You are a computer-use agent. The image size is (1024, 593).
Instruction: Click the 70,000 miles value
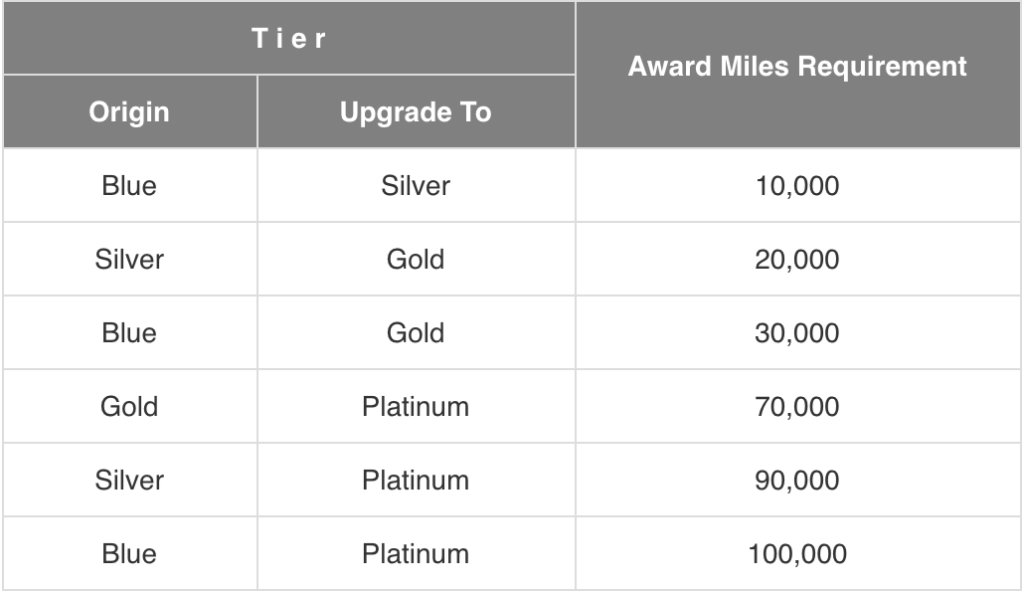pos(797,407)
